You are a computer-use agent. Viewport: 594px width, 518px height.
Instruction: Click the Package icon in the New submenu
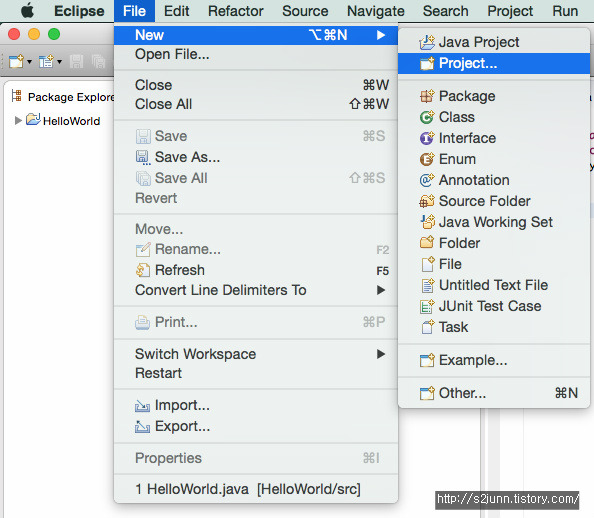(x=427, y=96)
